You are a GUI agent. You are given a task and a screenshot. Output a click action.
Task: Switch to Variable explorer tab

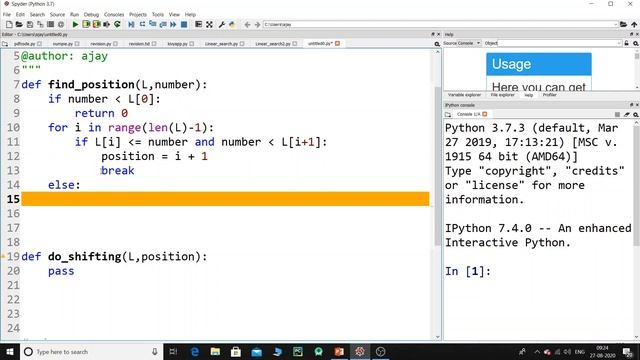[464, 95]
